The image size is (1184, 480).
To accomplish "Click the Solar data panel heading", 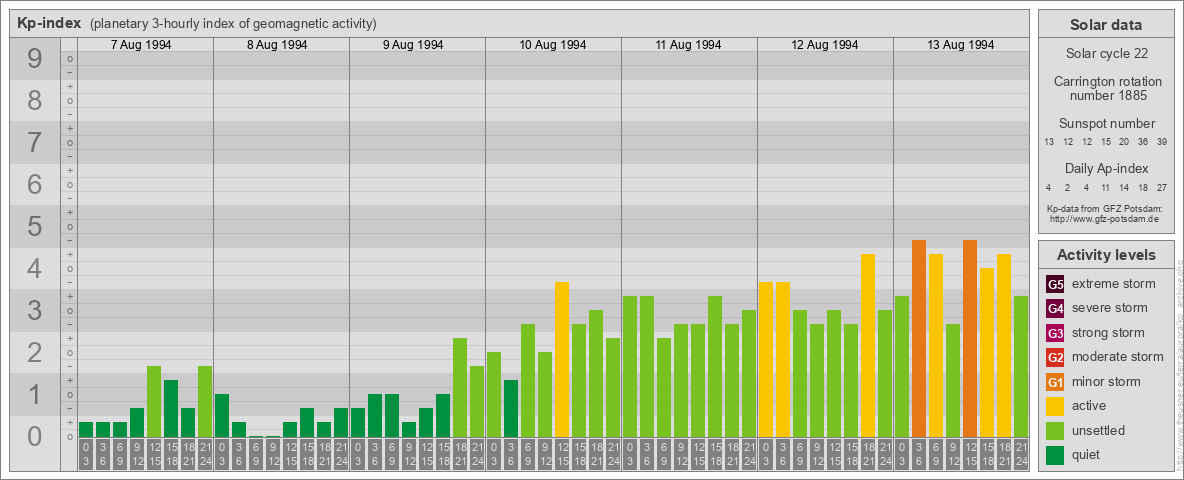I will tap(1106, 25).
